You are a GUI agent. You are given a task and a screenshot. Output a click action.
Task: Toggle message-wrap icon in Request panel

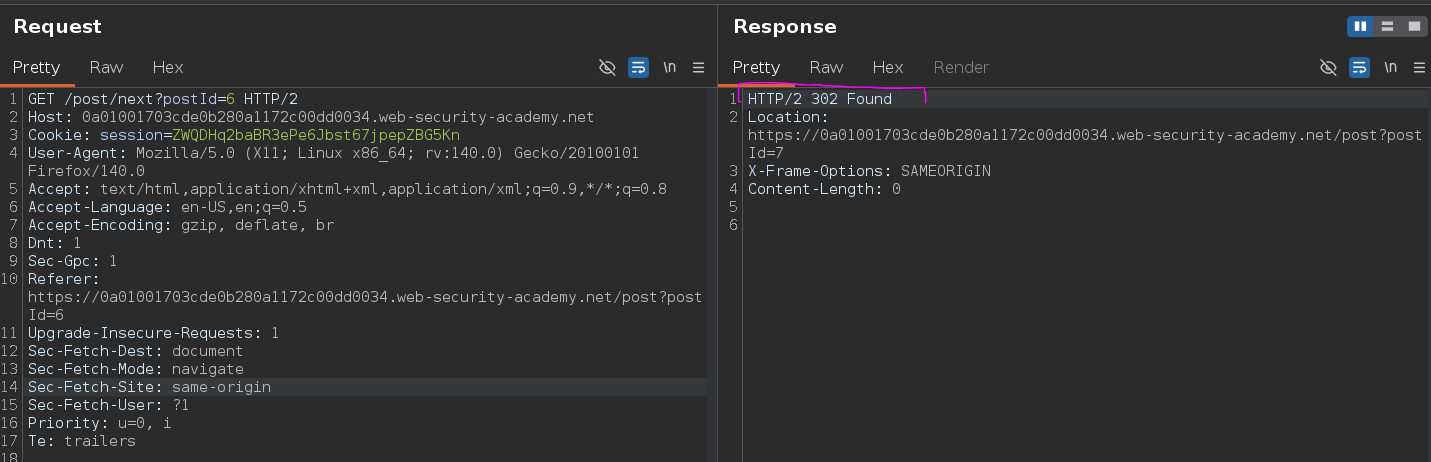[638, 67]
